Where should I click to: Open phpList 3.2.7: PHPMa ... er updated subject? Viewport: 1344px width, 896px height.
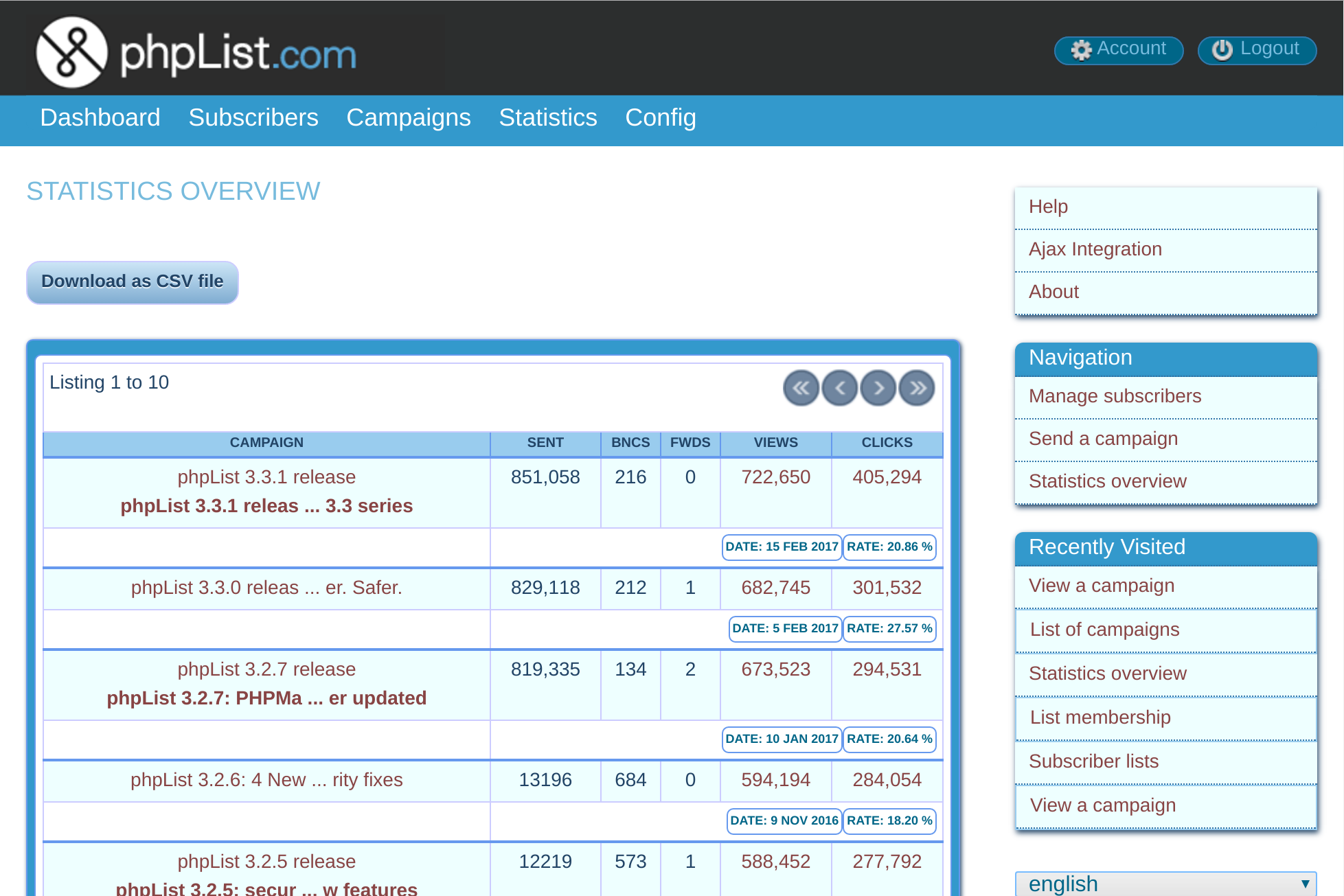266,698
